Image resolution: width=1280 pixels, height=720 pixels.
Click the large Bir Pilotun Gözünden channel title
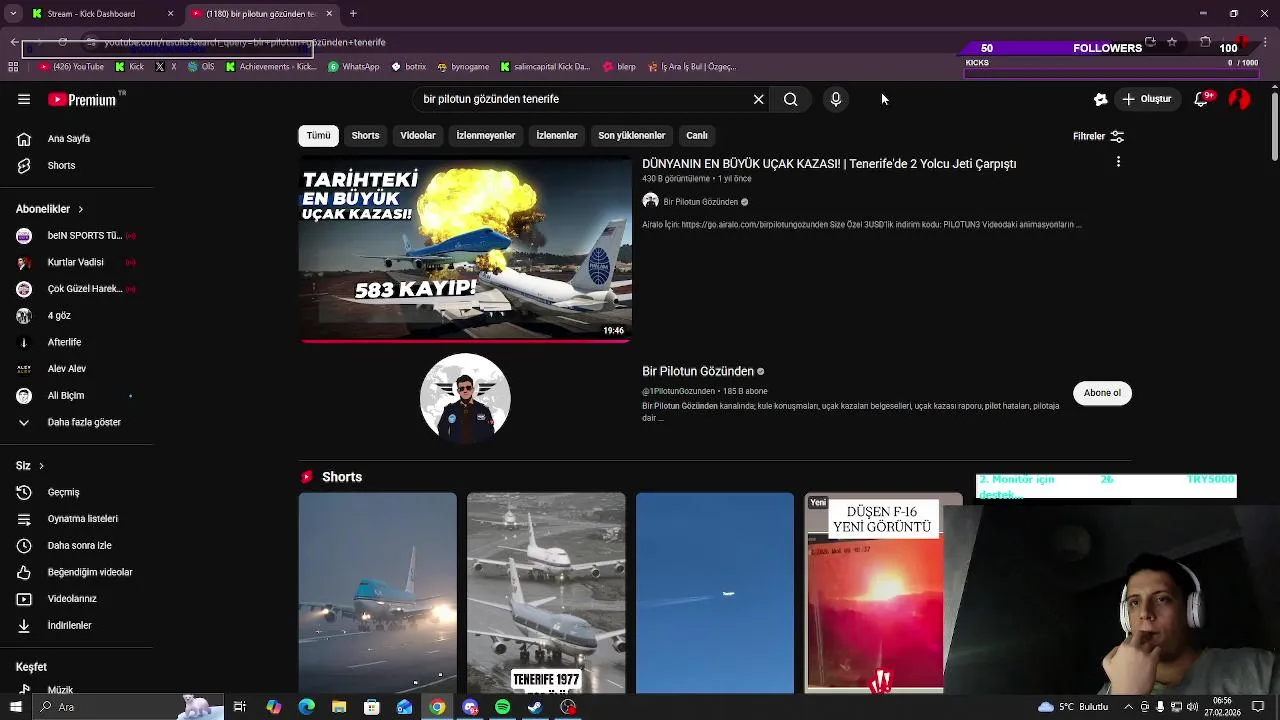point(698,371)
